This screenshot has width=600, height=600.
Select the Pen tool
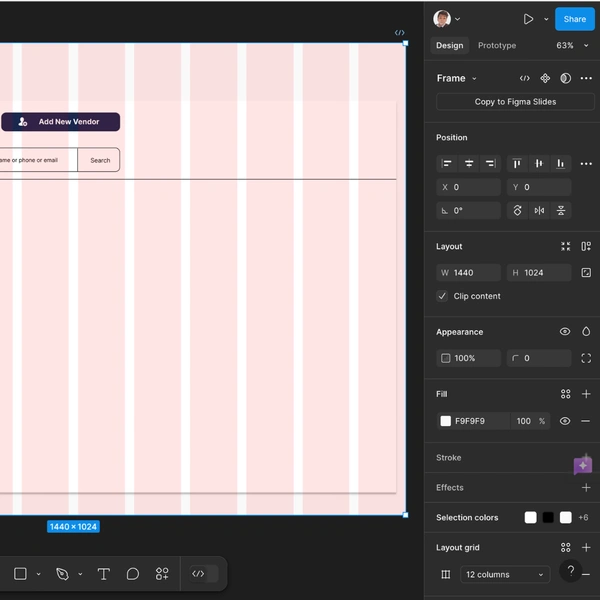click(62, 574)
